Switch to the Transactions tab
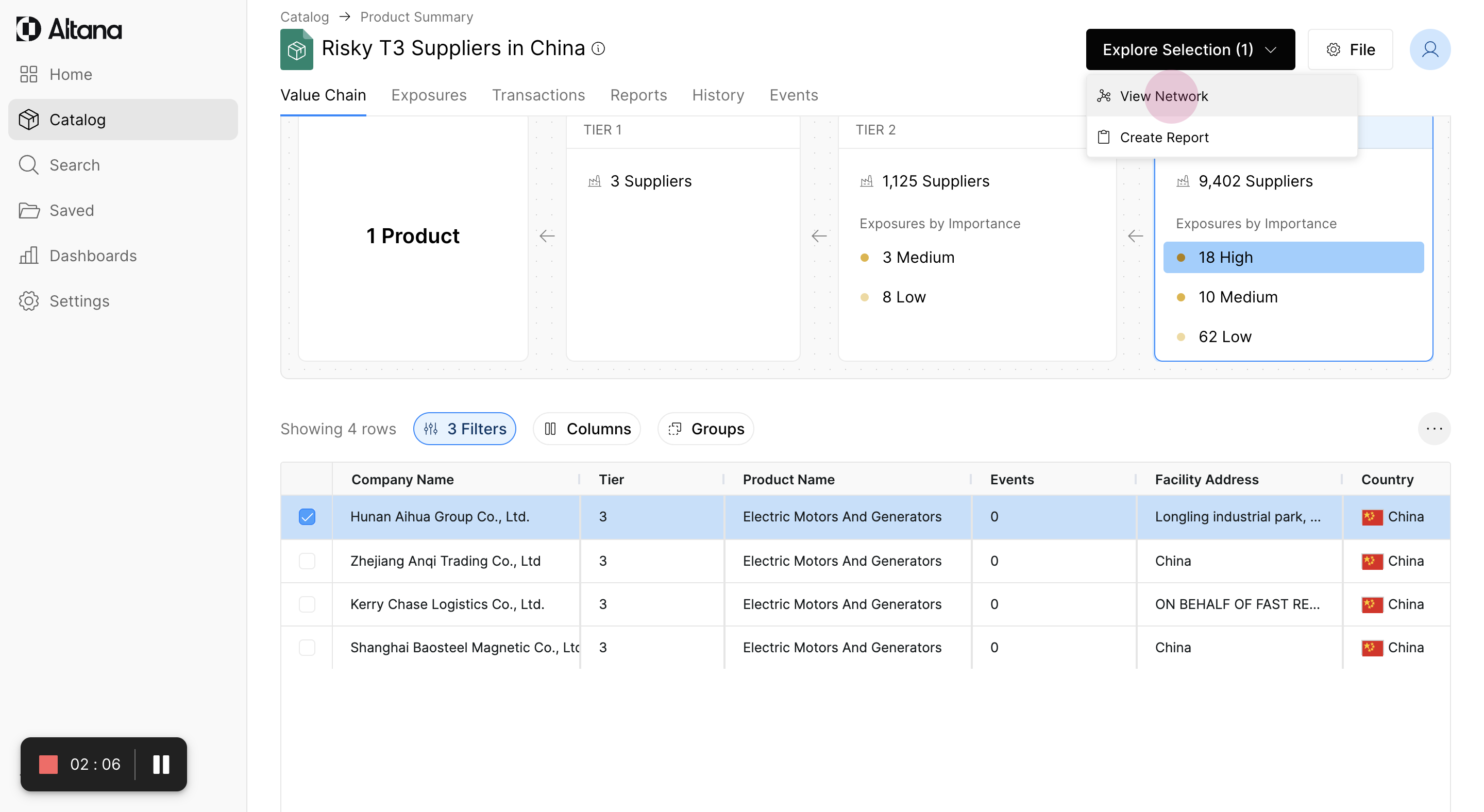Image resolution: width=1484 pixels, height=812 pixels. point(538,95)
